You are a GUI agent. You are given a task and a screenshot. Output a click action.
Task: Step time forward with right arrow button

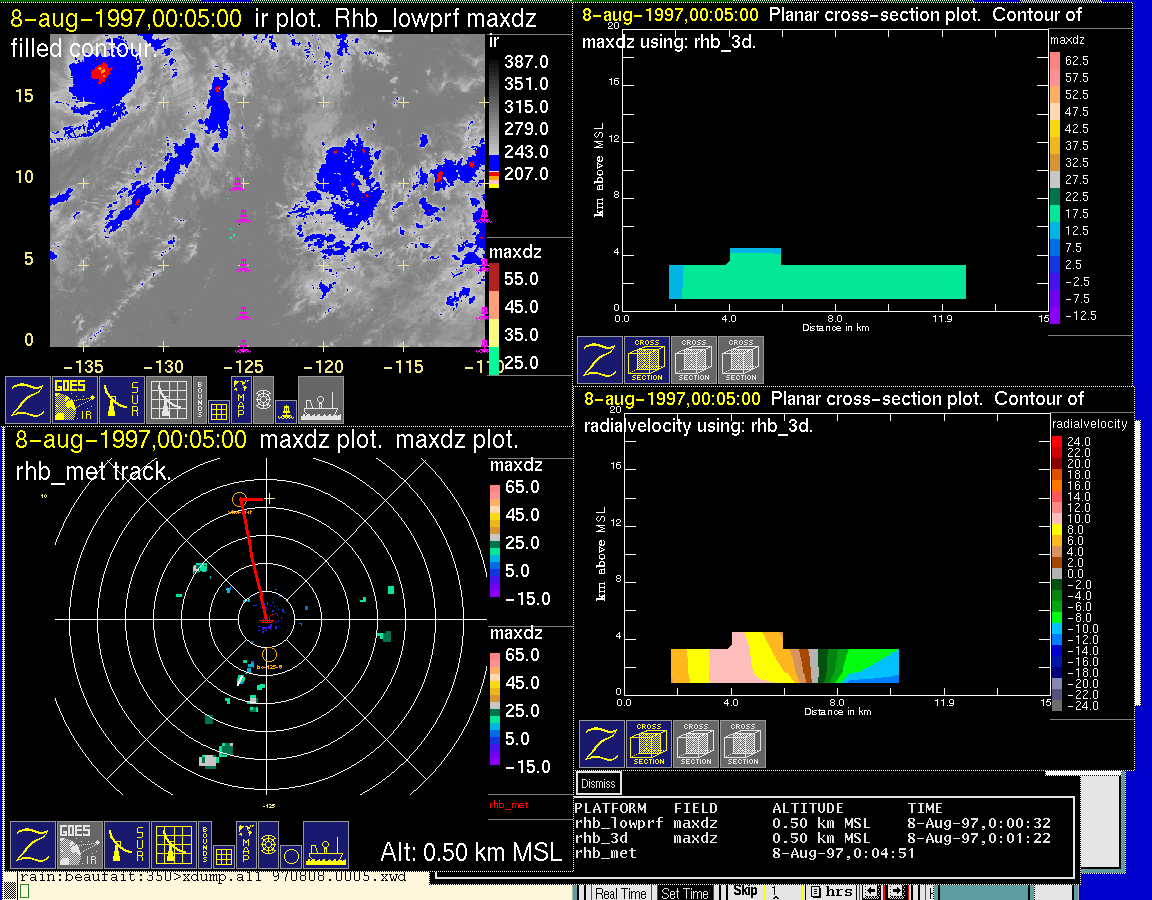click(x=897, y=892)
